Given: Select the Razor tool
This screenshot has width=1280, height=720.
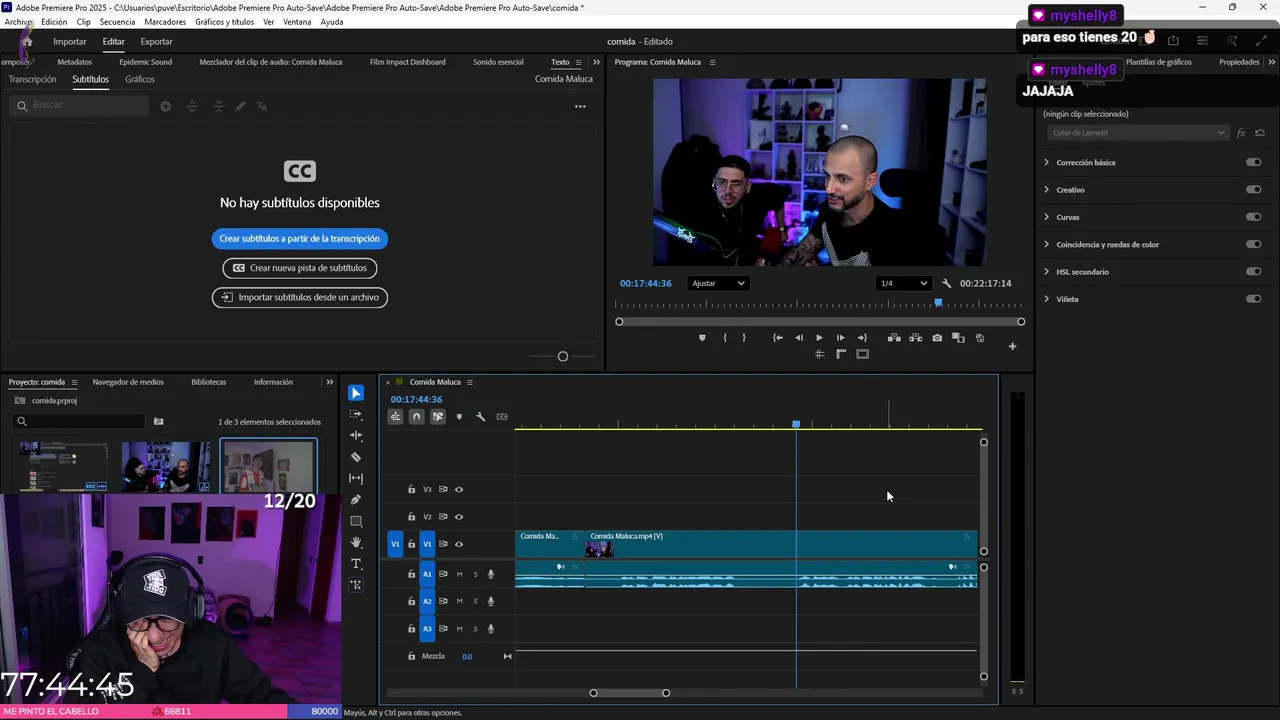Looking at the screenshot, I should click(x=356, y=457).
